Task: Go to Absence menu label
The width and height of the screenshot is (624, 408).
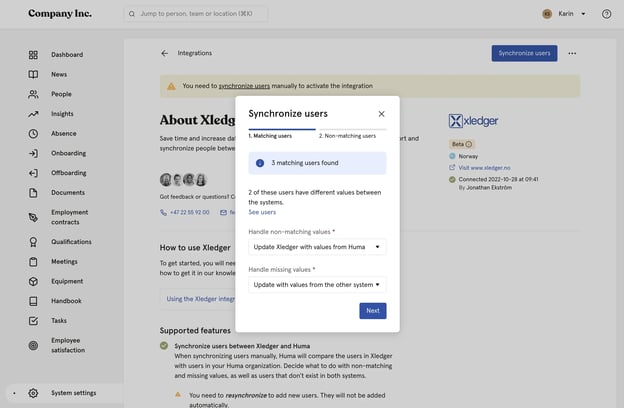Action: [x=64, y=134]
